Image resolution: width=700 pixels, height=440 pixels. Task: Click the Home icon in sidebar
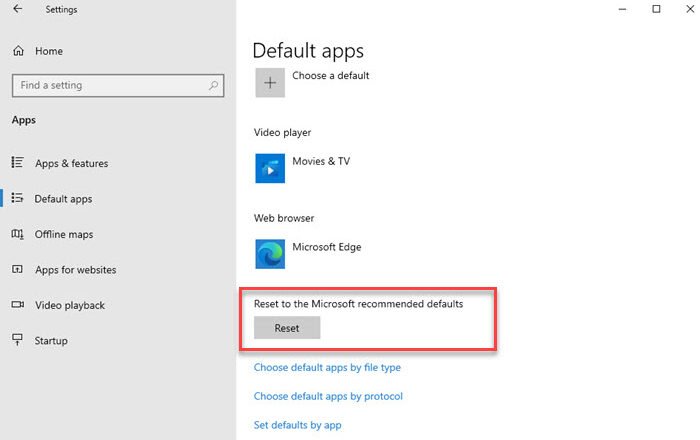point(17,51)
